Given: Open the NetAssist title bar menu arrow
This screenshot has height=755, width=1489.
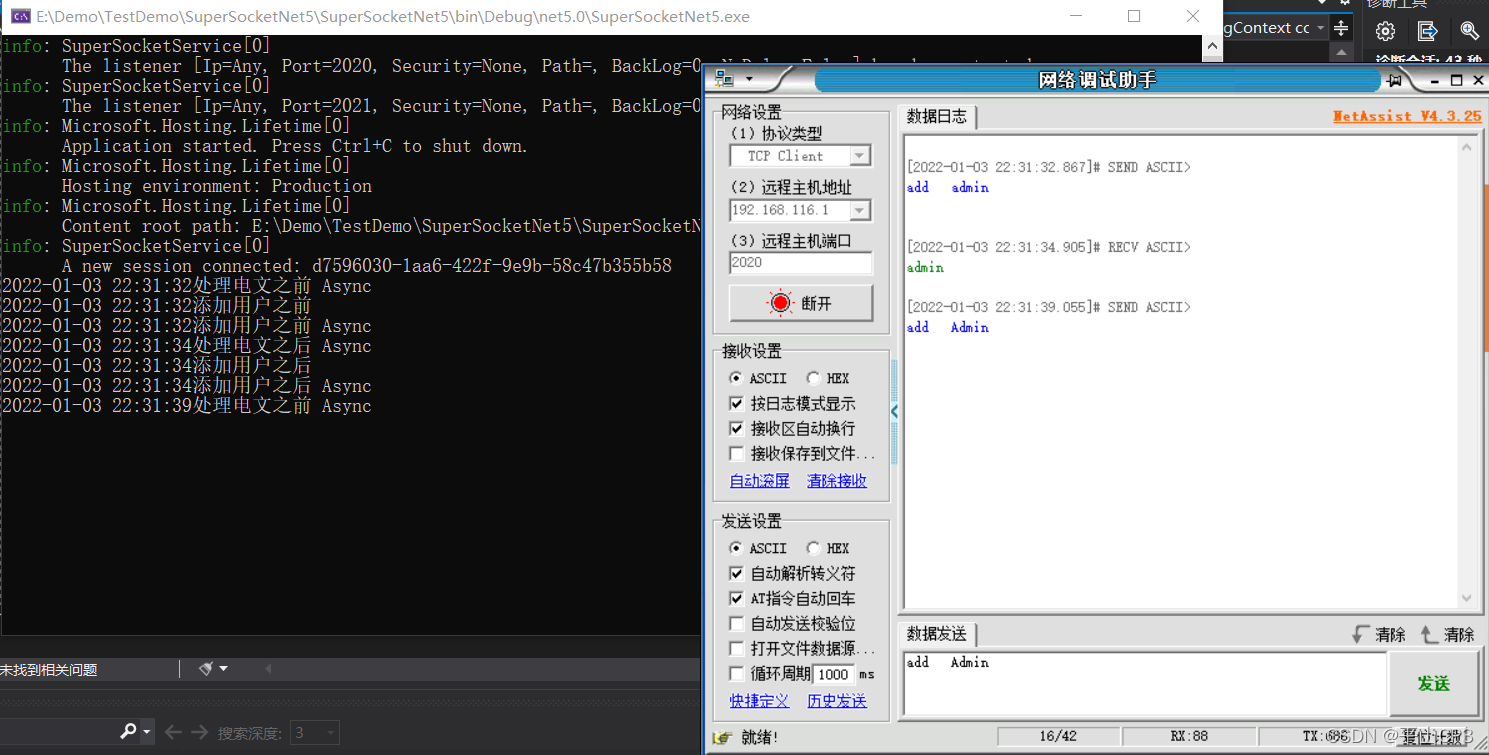Looking at the screenshot, I should (x=749, y=80).
